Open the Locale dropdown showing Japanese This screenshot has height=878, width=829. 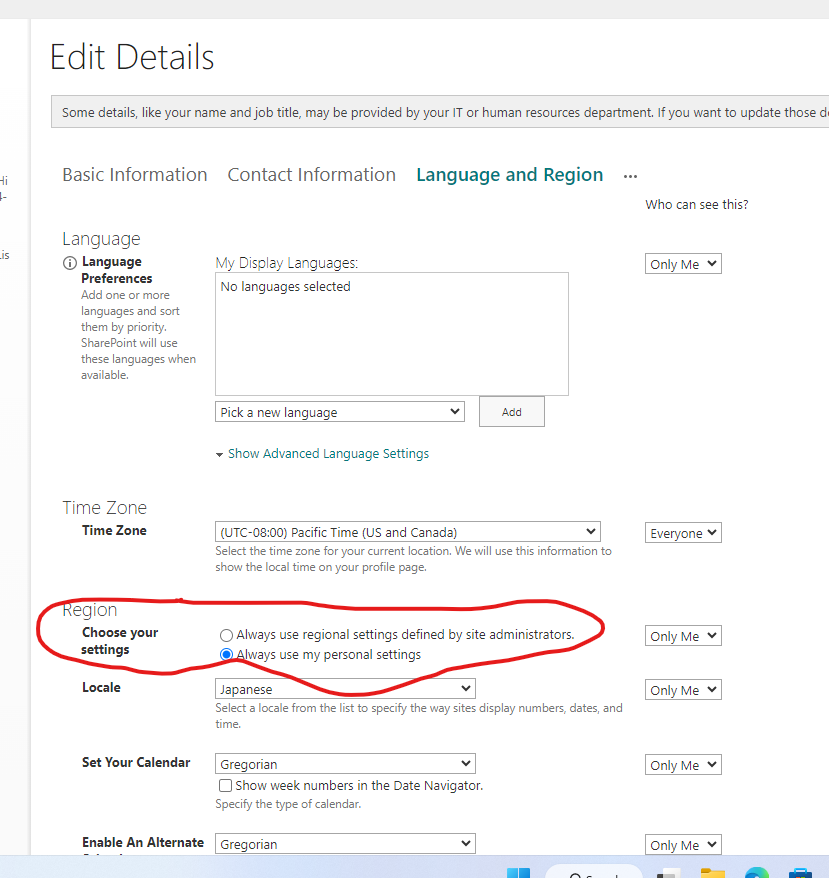coord(345,688)
